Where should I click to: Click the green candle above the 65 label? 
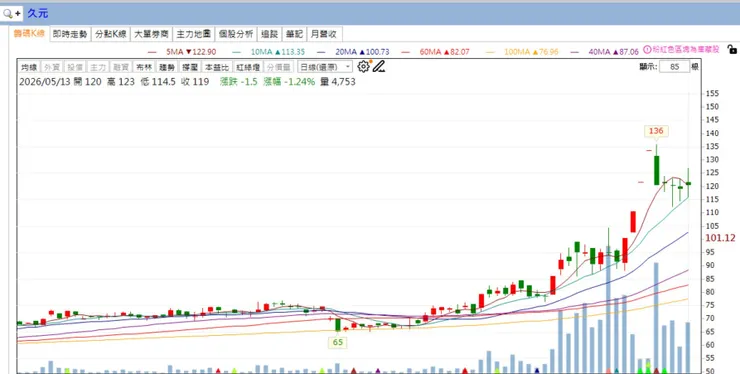point(338,325)
